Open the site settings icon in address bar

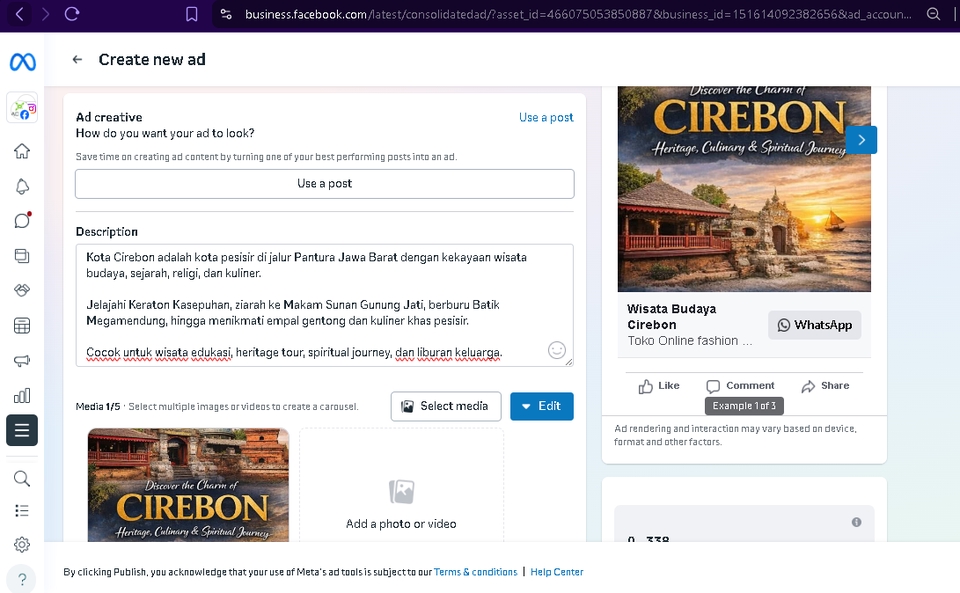(226, 14)
